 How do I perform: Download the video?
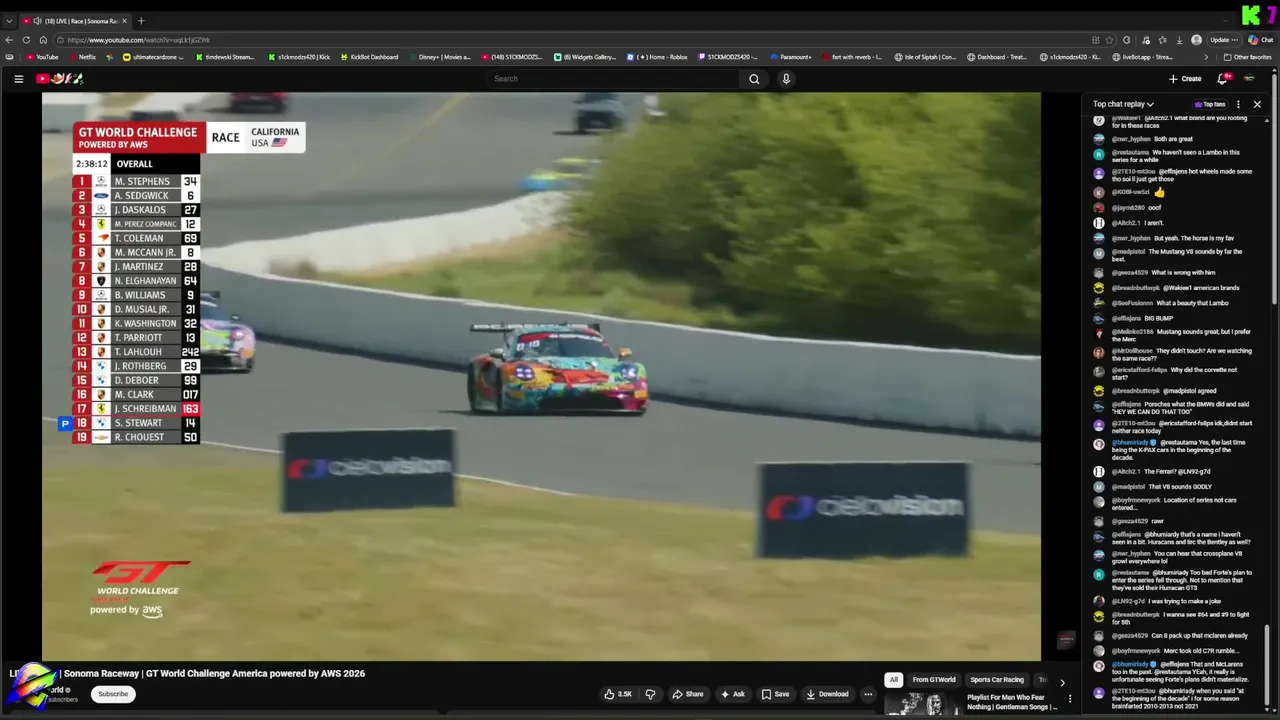coord(827,694)
